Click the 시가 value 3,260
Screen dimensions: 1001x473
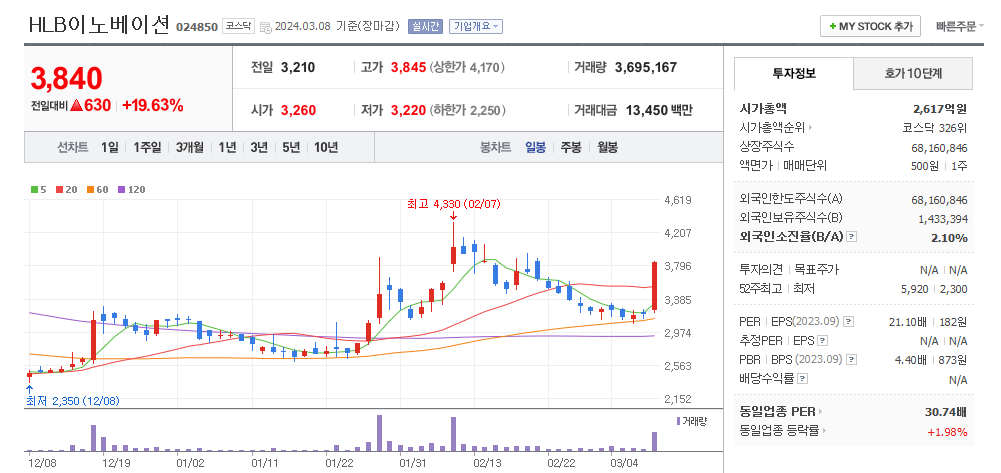[x=298, y=110]
